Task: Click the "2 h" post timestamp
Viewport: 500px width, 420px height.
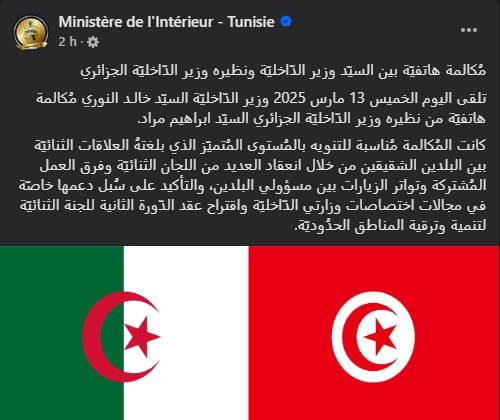Action: click(x=67, y=42)
